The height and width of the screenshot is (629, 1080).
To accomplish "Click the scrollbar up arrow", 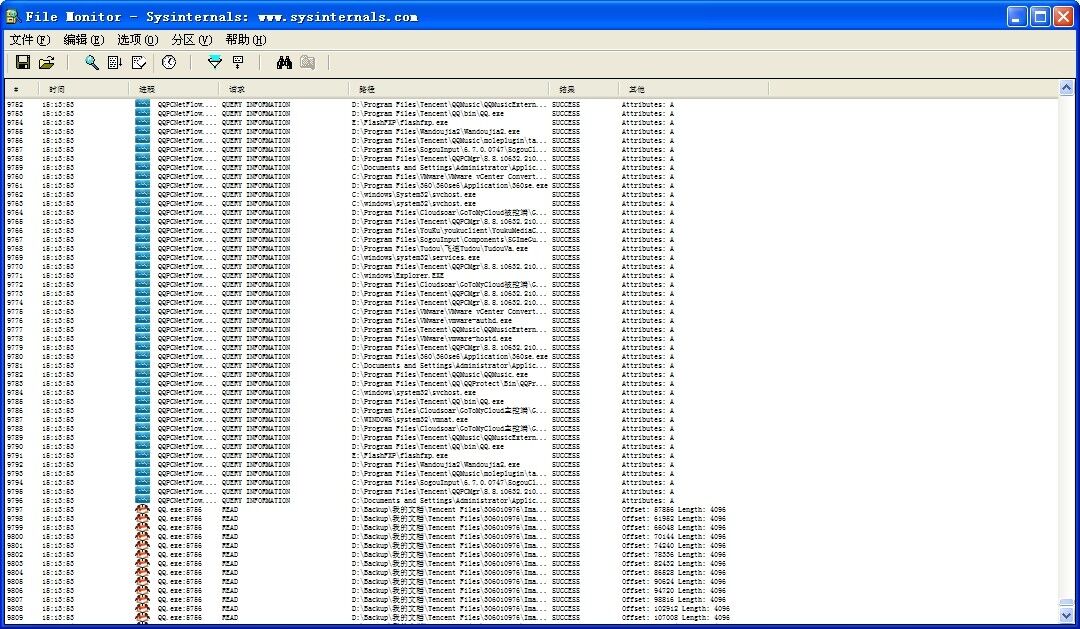I will (1066, 87).
